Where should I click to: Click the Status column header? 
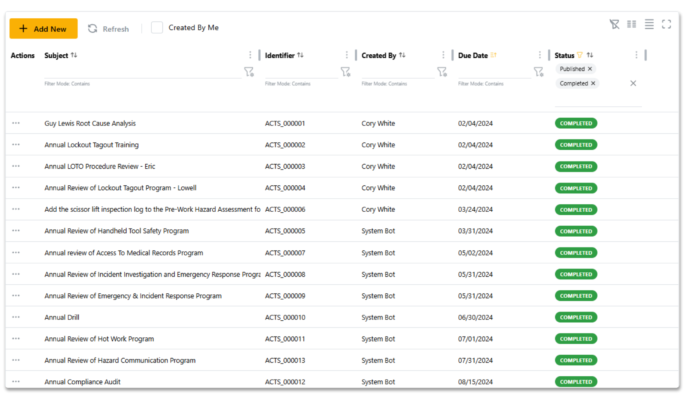[564, 55]
